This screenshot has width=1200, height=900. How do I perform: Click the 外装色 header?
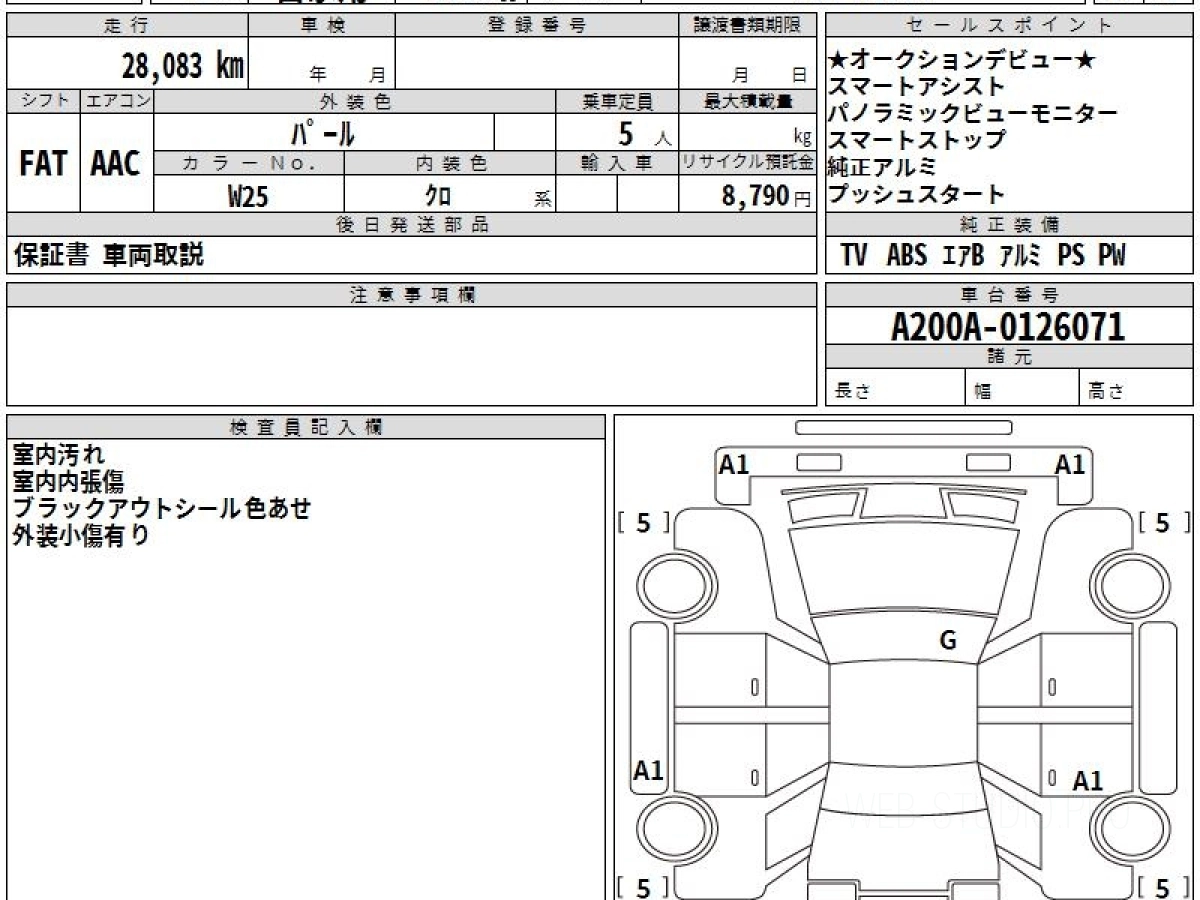(355, 101)
